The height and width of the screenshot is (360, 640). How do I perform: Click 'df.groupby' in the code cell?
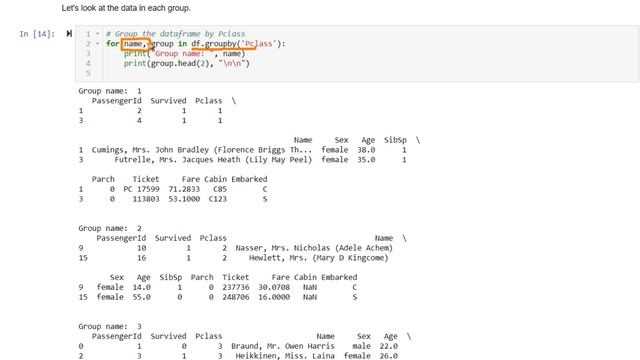pos(214,44)
